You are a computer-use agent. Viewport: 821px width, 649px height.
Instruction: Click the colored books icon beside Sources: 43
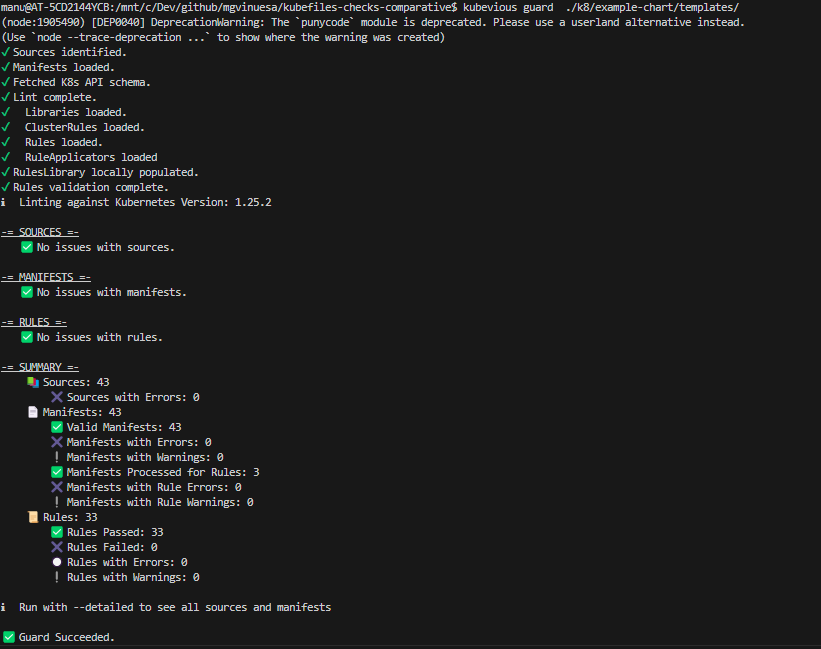33,383
